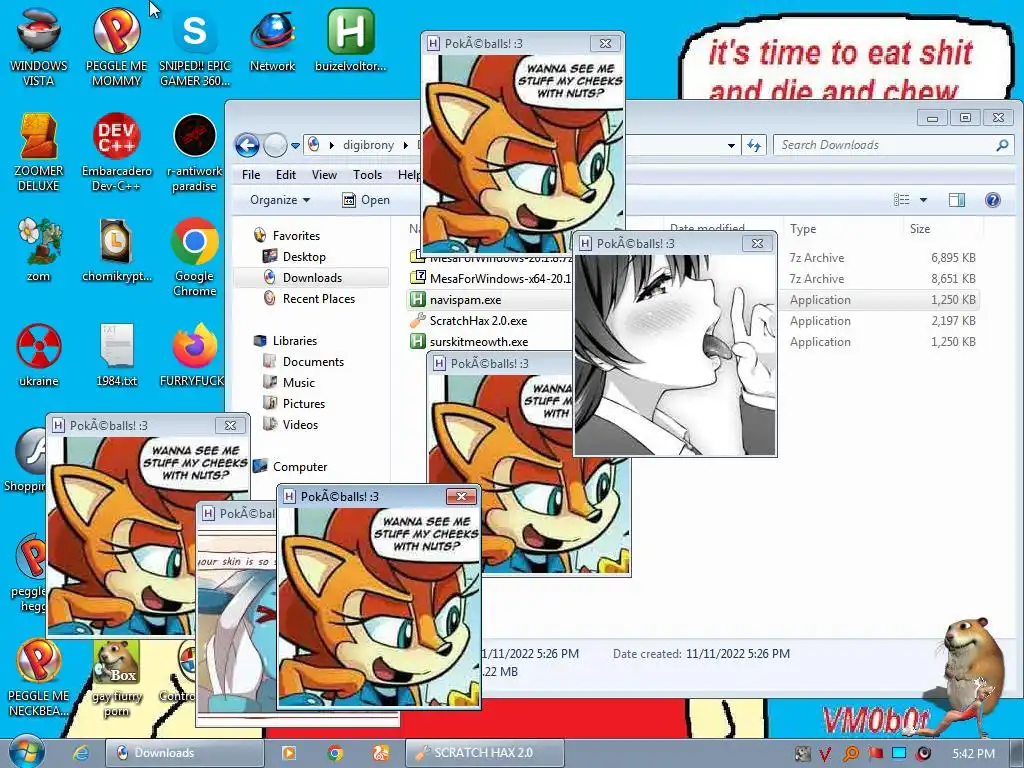1024x768 pixels.
Task: Open the File menu
Action: [x=251, y=175]
